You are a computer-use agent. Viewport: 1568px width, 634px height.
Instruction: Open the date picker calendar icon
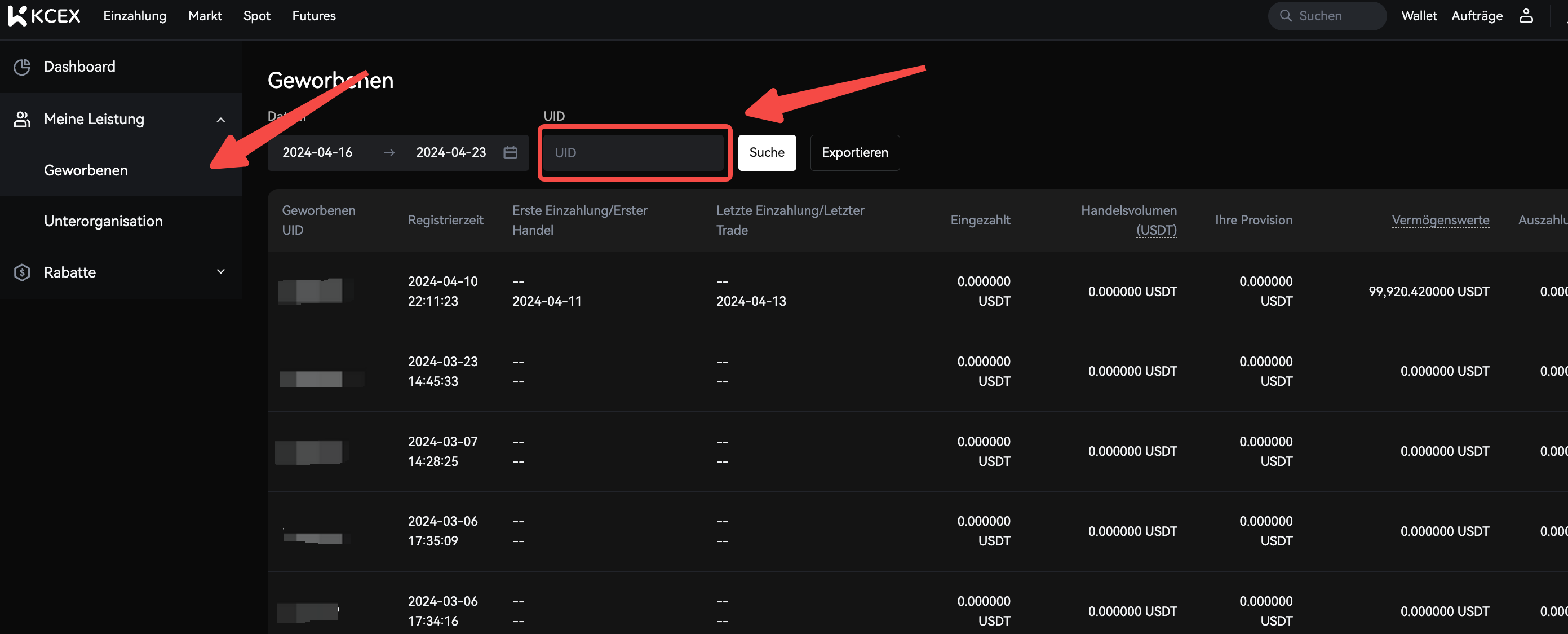510,153
